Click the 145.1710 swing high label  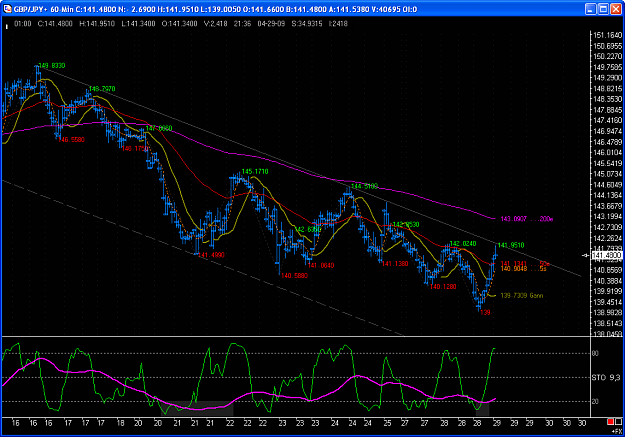pos(255,171)
